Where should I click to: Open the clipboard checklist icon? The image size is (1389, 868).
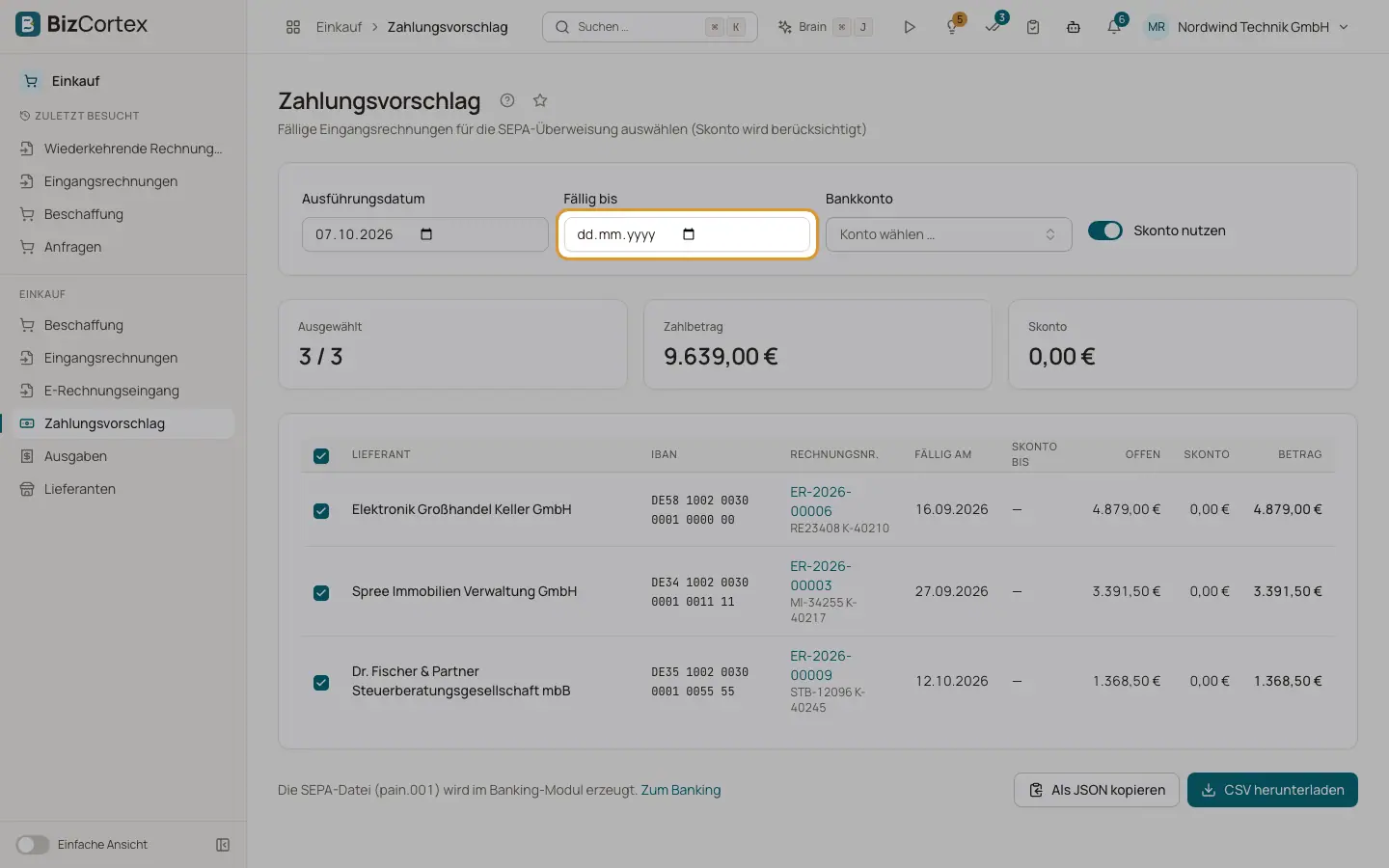[x=1033, y=27]
